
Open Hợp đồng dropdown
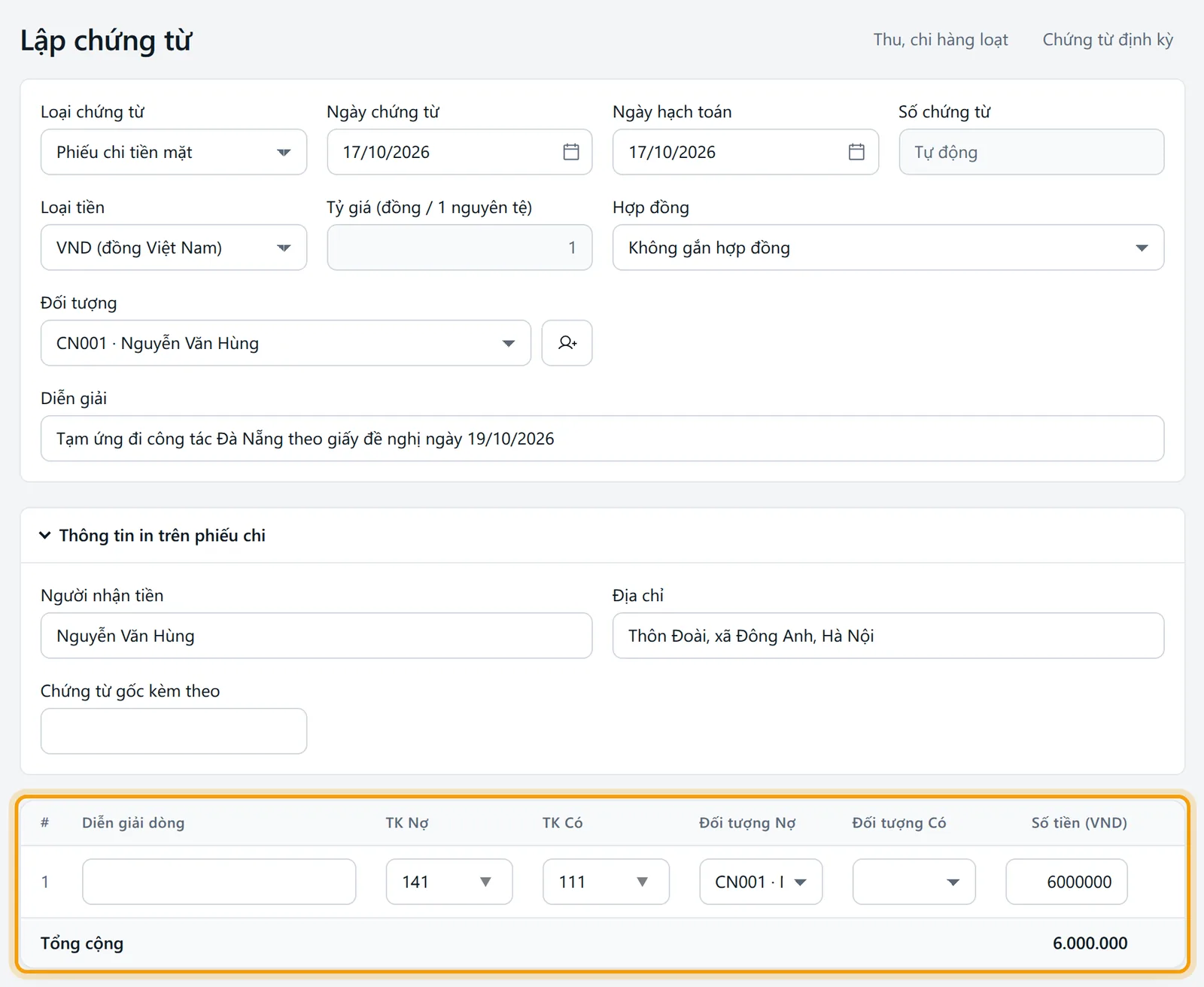click(x=888, y=248)
